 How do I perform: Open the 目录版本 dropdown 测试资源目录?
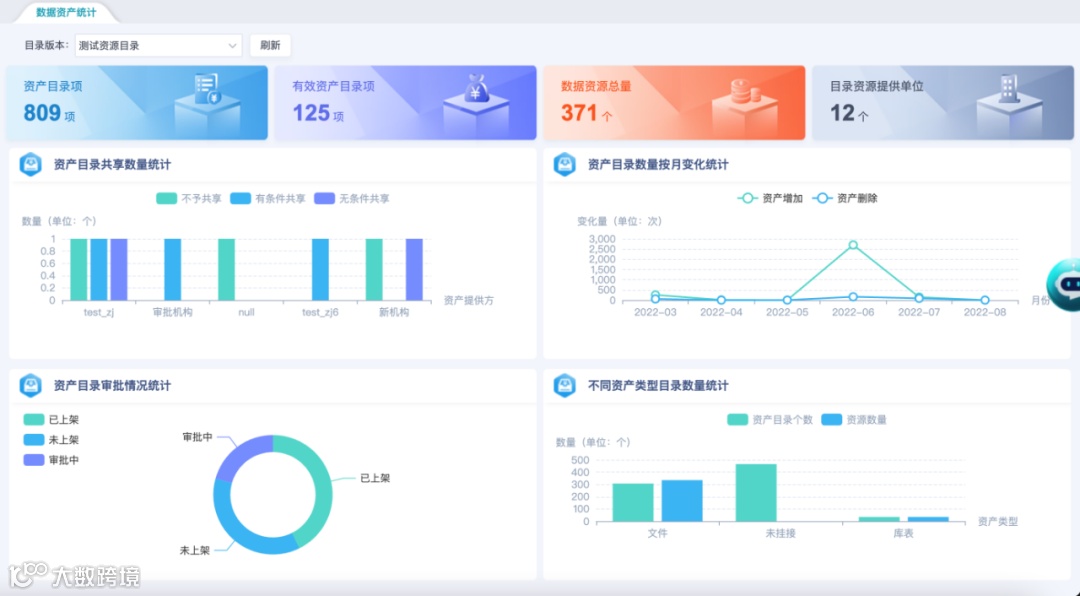[158, 45]
